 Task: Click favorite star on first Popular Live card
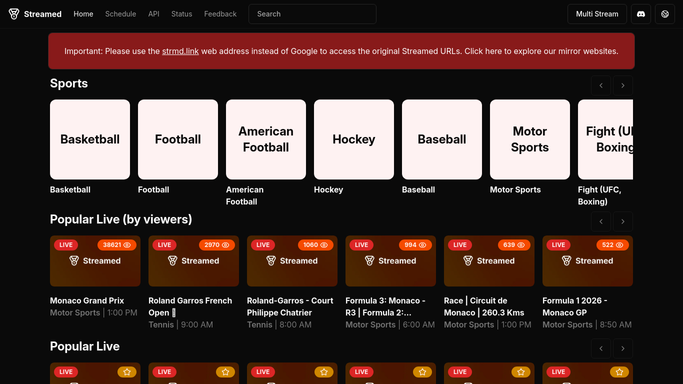pos(127,372)
